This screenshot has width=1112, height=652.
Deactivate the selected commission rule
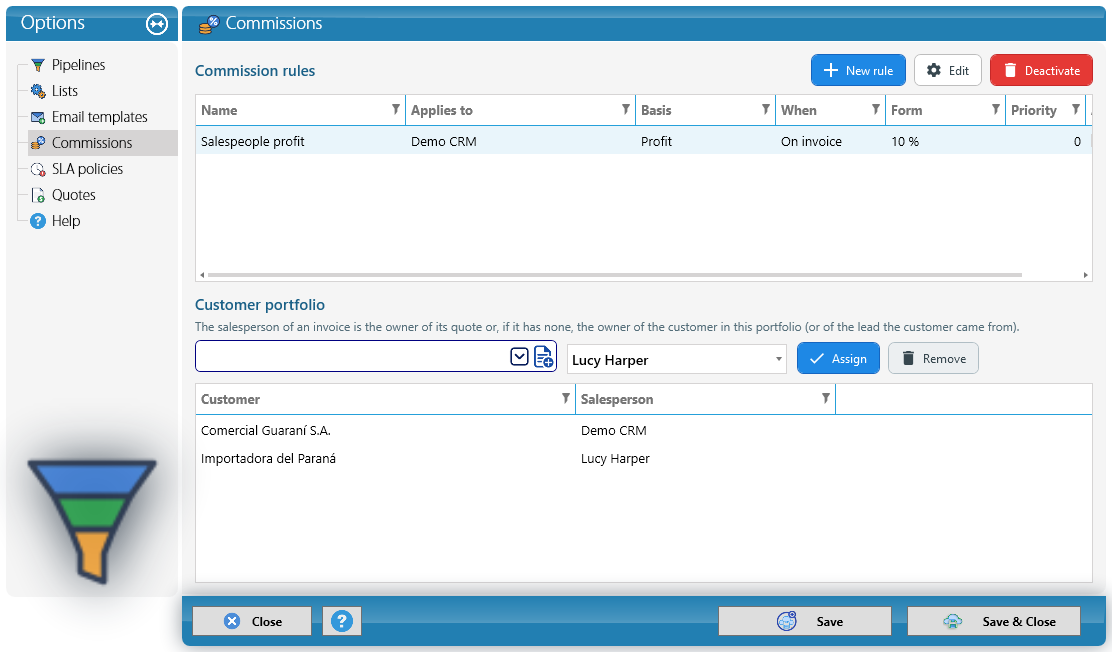coord(1041,70)
